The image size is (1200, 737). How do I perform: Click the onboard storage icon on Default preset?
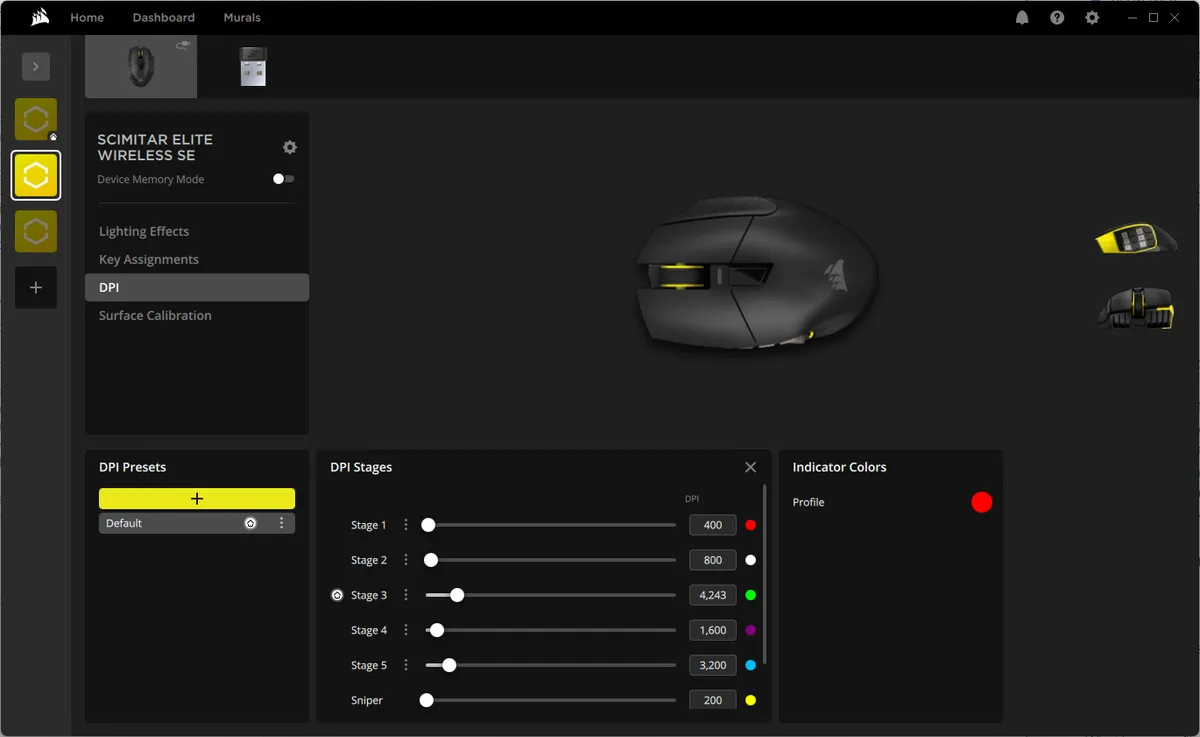click(x=250, y=522)
